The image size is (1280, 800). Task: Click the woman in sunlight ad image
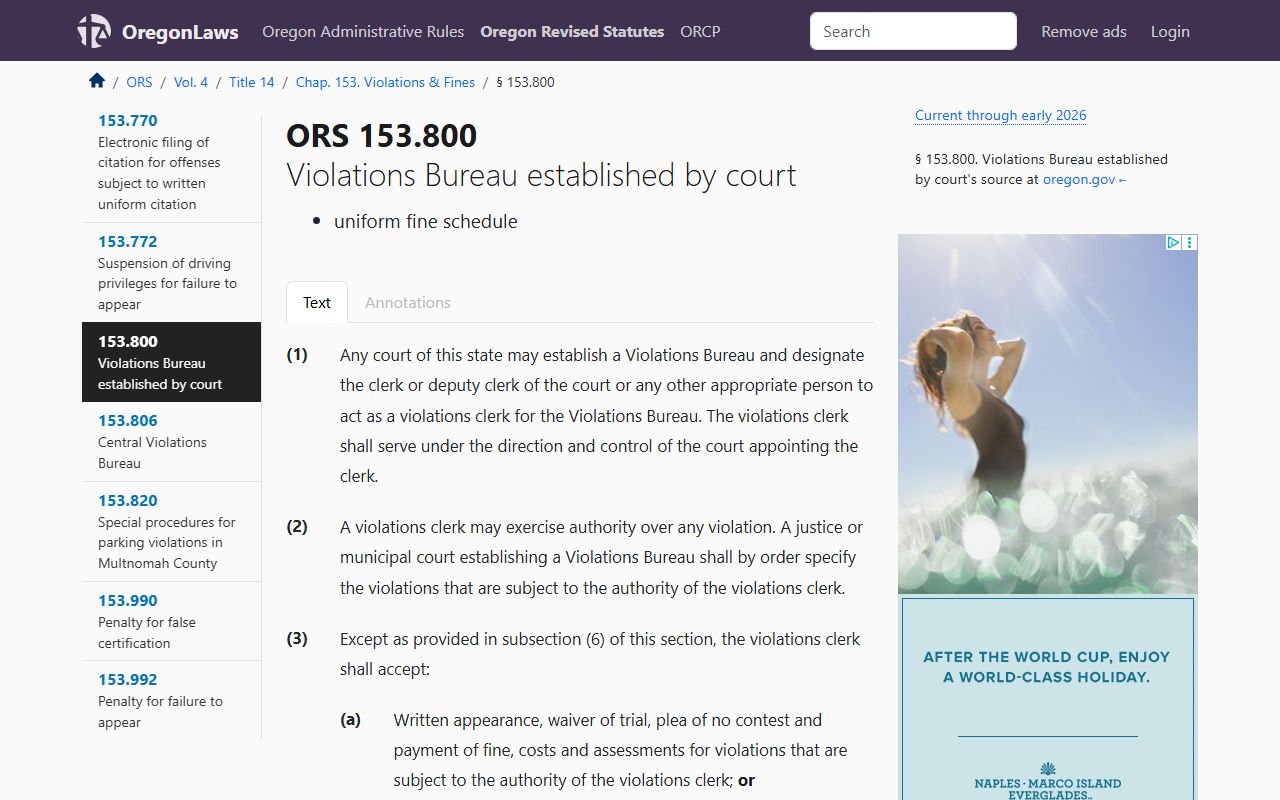[1048, 414]
